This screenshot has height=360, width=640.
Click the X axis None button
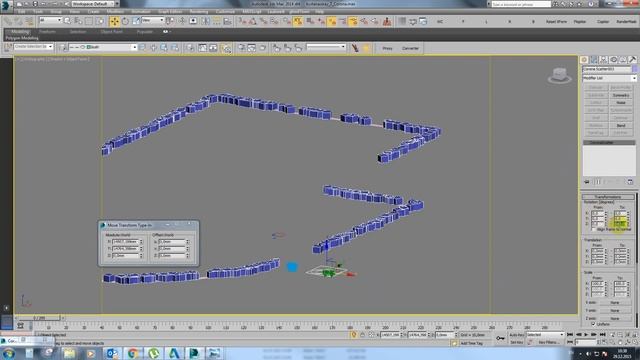(x=615, y=302)
